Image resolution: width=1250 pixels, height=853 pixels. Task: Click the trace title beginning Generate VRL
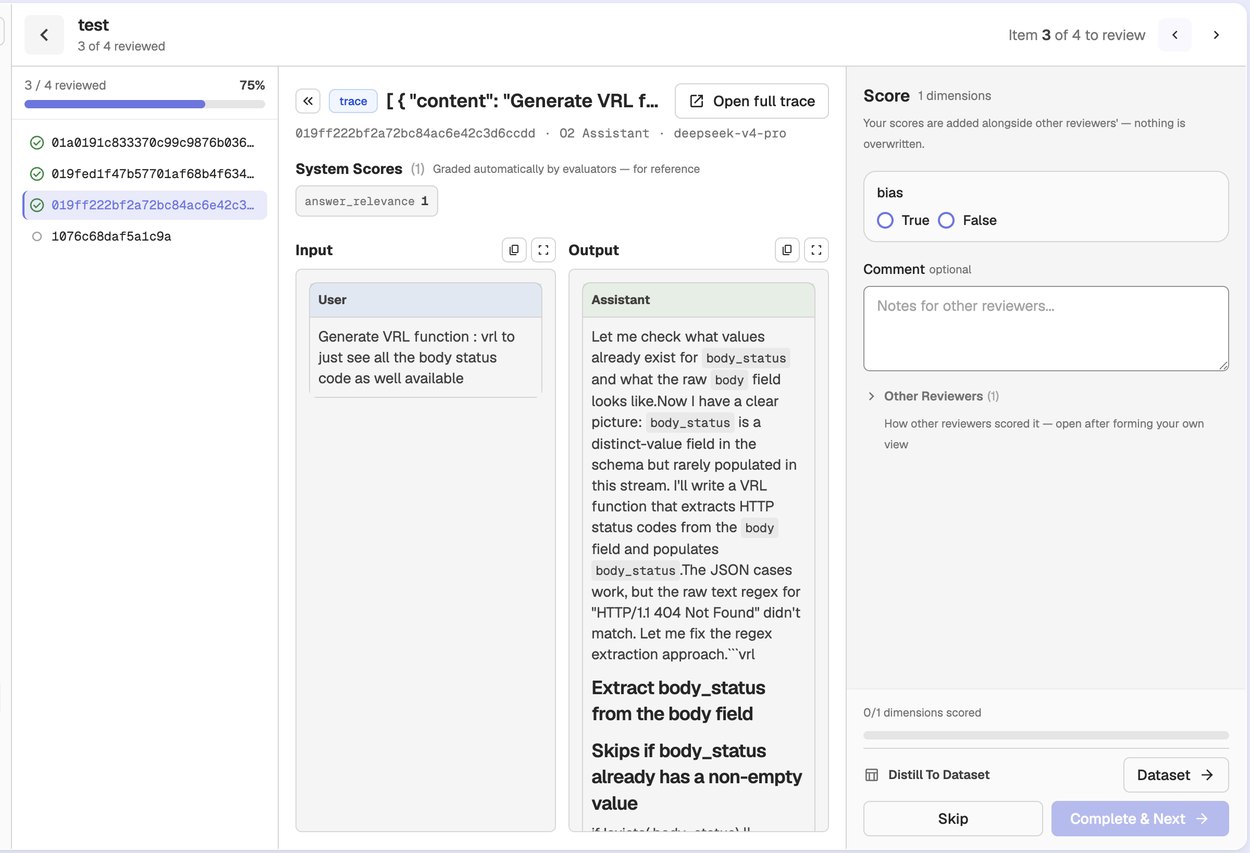[523, 101]
